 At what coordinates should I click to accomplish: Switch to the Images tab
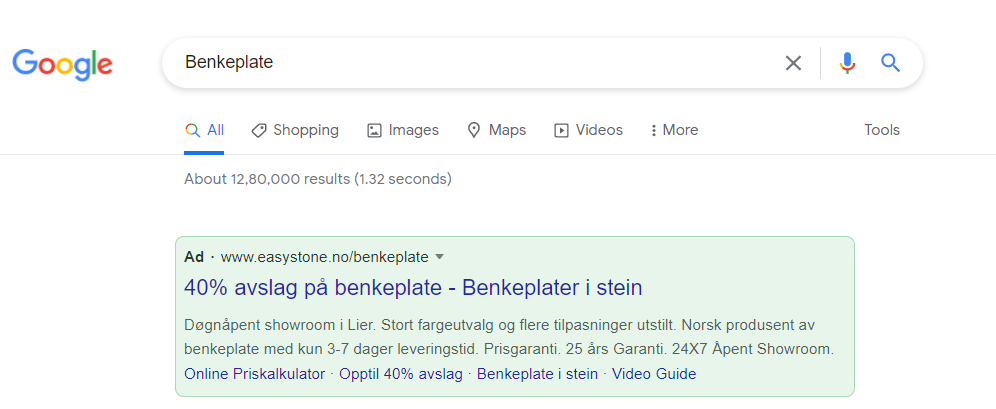tap(403, 130)
